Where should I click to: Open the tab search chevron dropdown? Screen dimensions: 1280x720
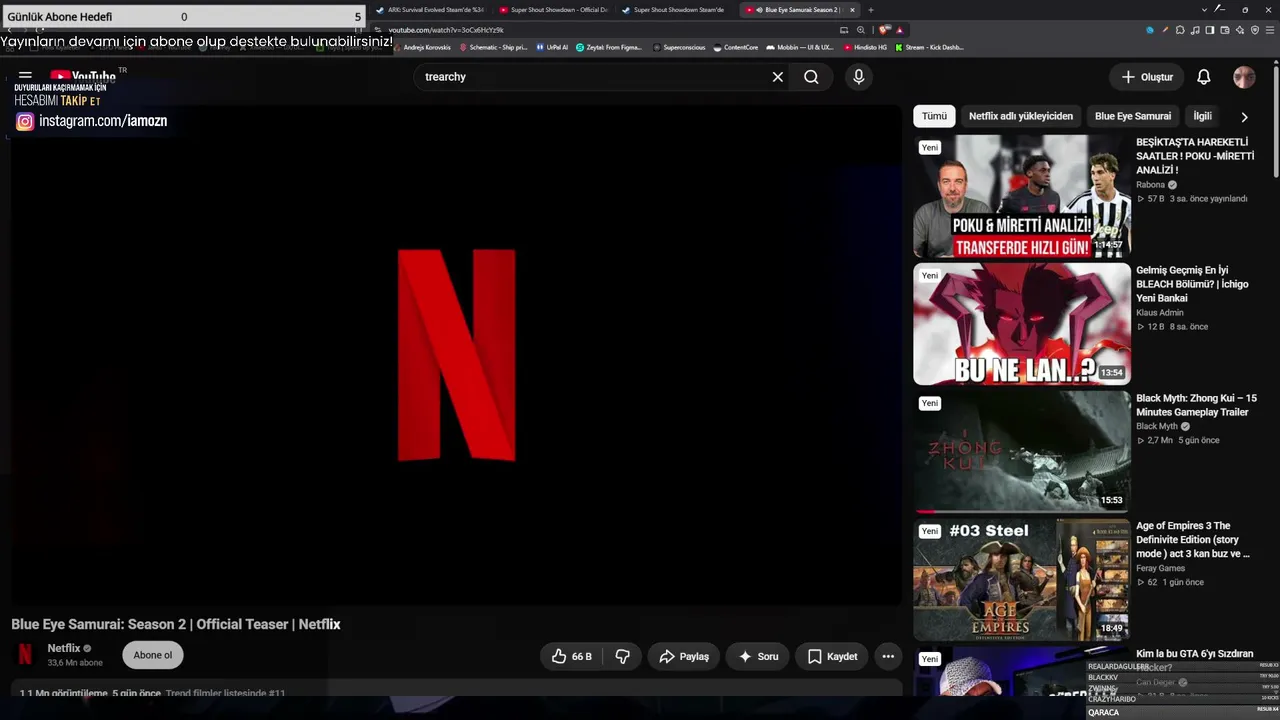coord(1204,9)
